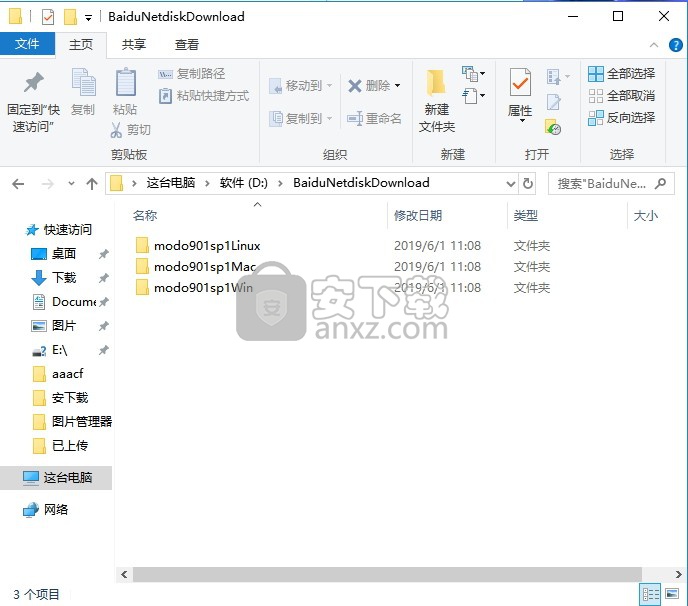Screen dimensions: 688x606
Task: Sort by Name (名称) column header
Action: tap(145, 215)
